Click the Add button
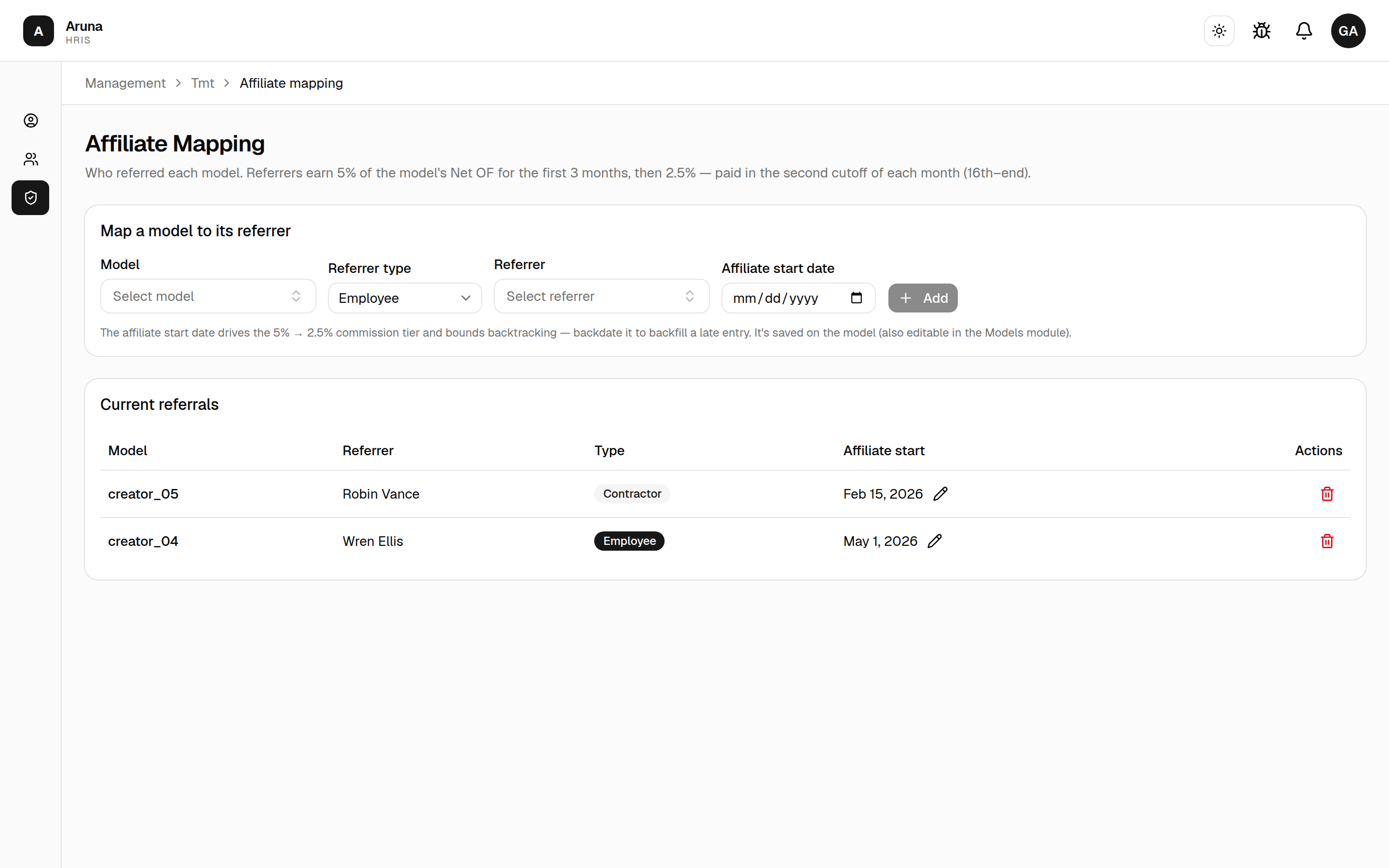This screenshot has width=1389, height=868. click(x=923, y=298)
